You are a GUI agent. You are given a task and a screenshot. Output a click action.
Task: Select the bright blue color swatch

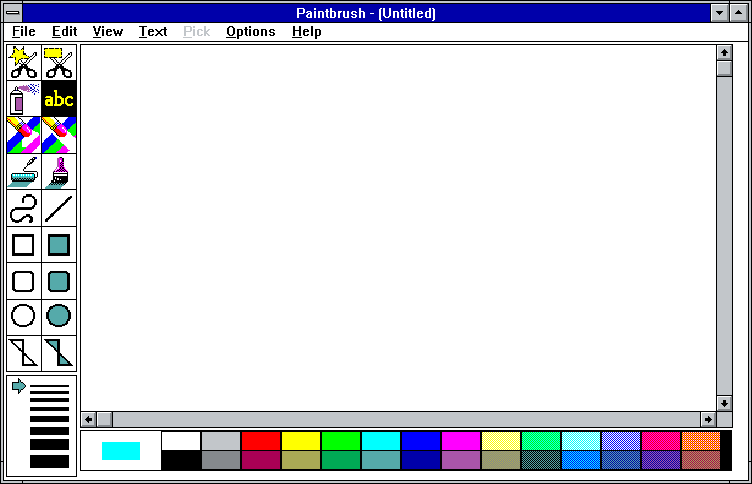pos(421,441)
